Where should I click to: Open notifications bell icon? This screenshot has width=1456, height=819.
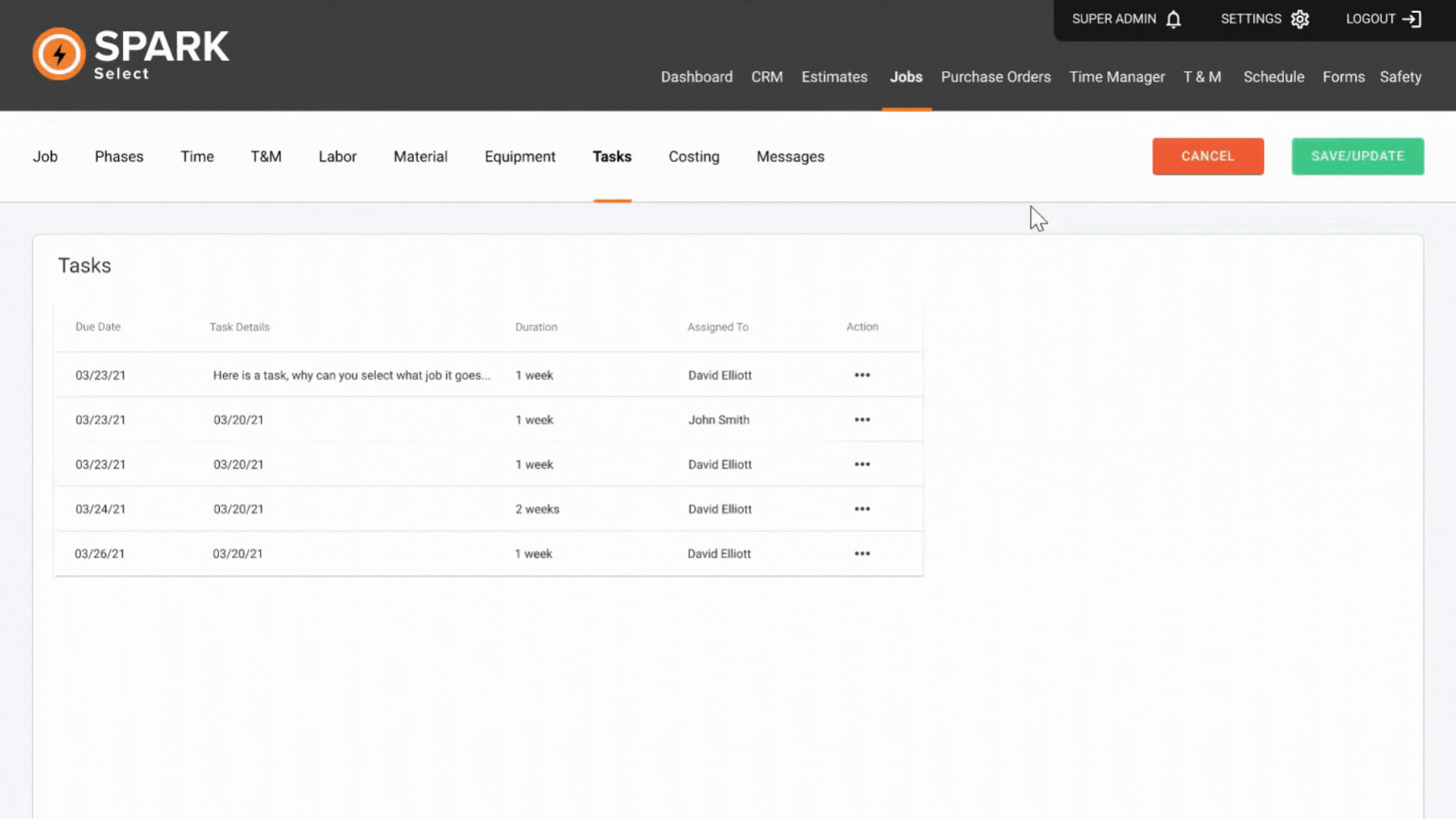point(1173,19)
